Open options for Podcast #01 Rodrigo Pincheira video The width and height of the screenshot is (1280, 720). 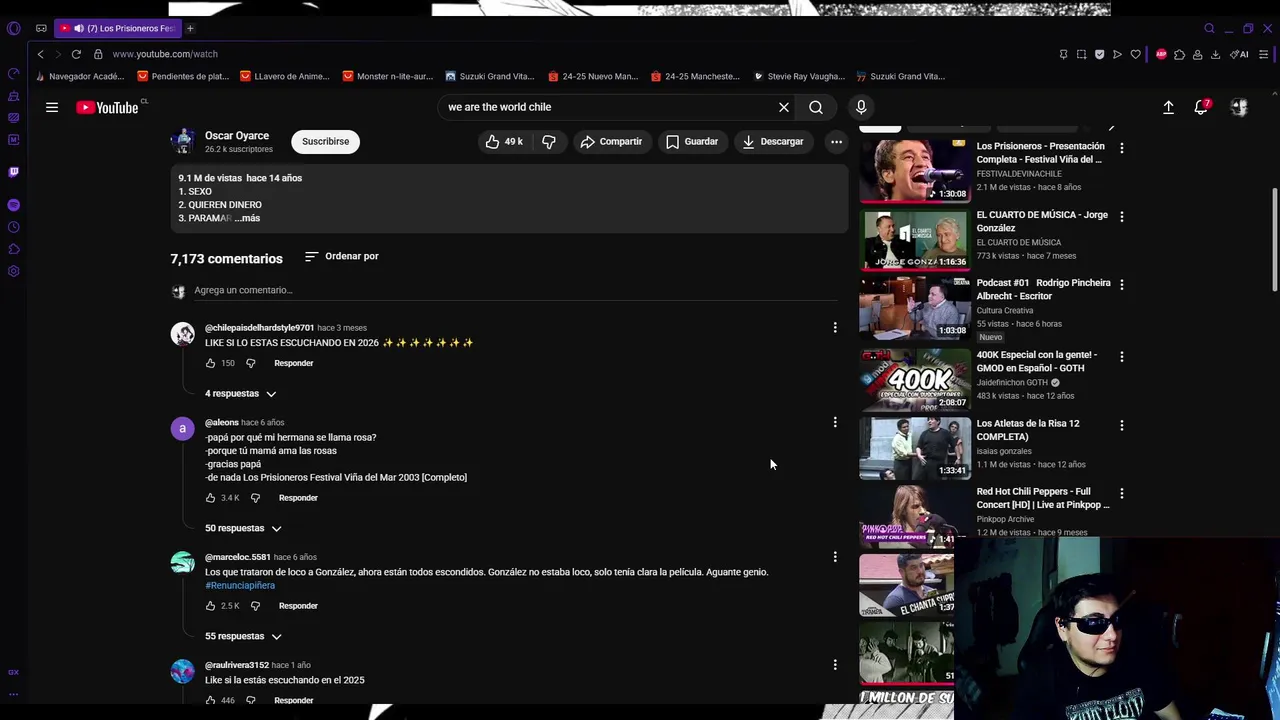pos(1121,284)
